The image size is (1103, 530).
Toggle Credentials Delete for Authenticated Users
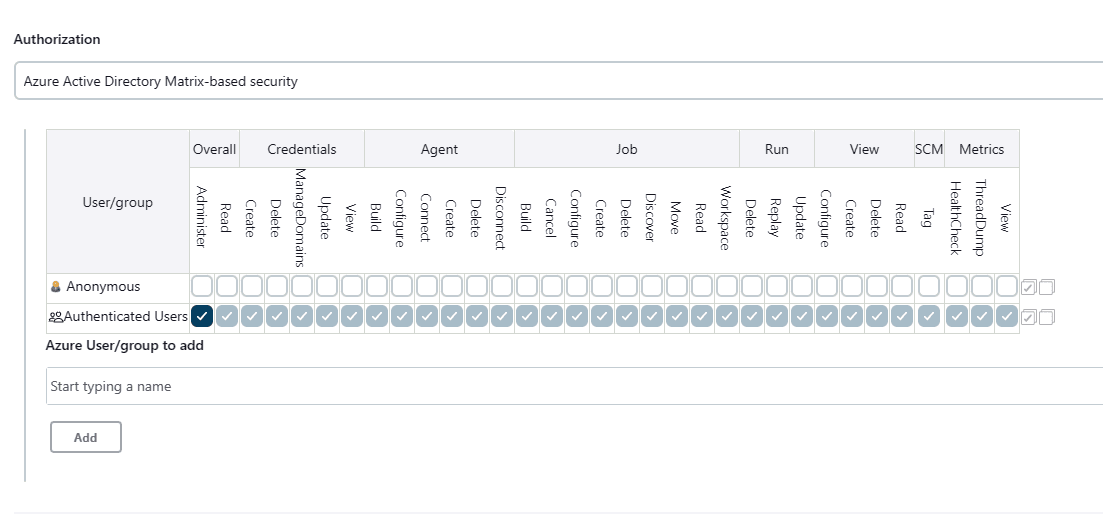[276, 317]
